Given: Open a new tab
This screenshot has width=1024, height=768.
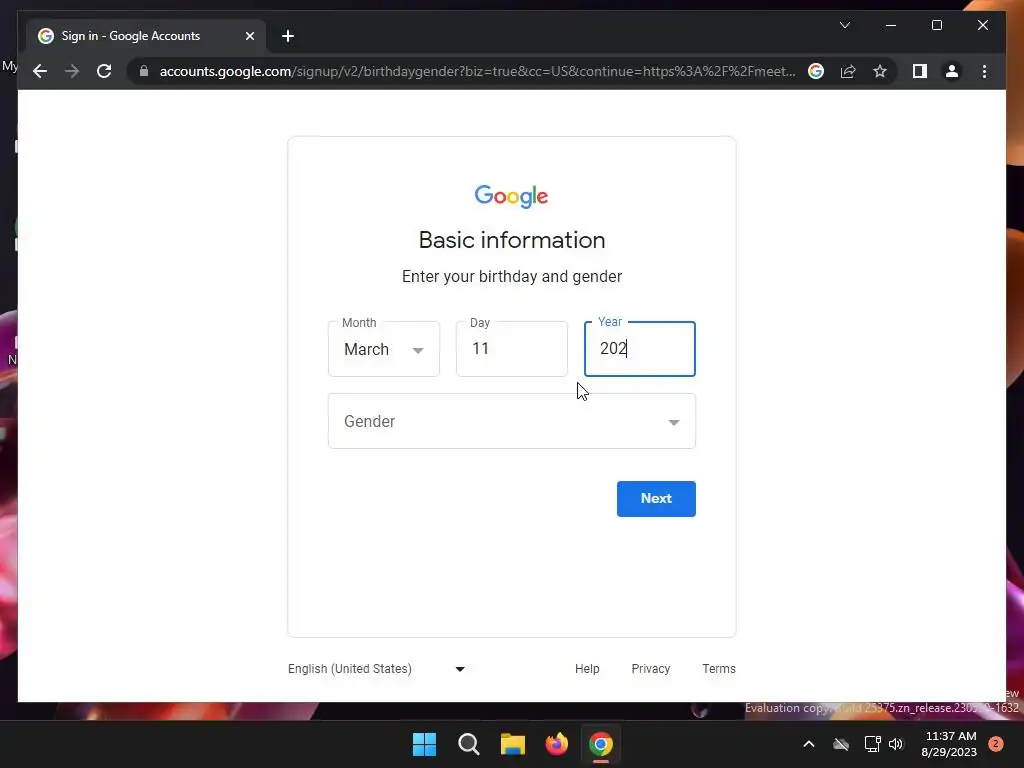Looking at the screenshot, I should click(288, 36).
